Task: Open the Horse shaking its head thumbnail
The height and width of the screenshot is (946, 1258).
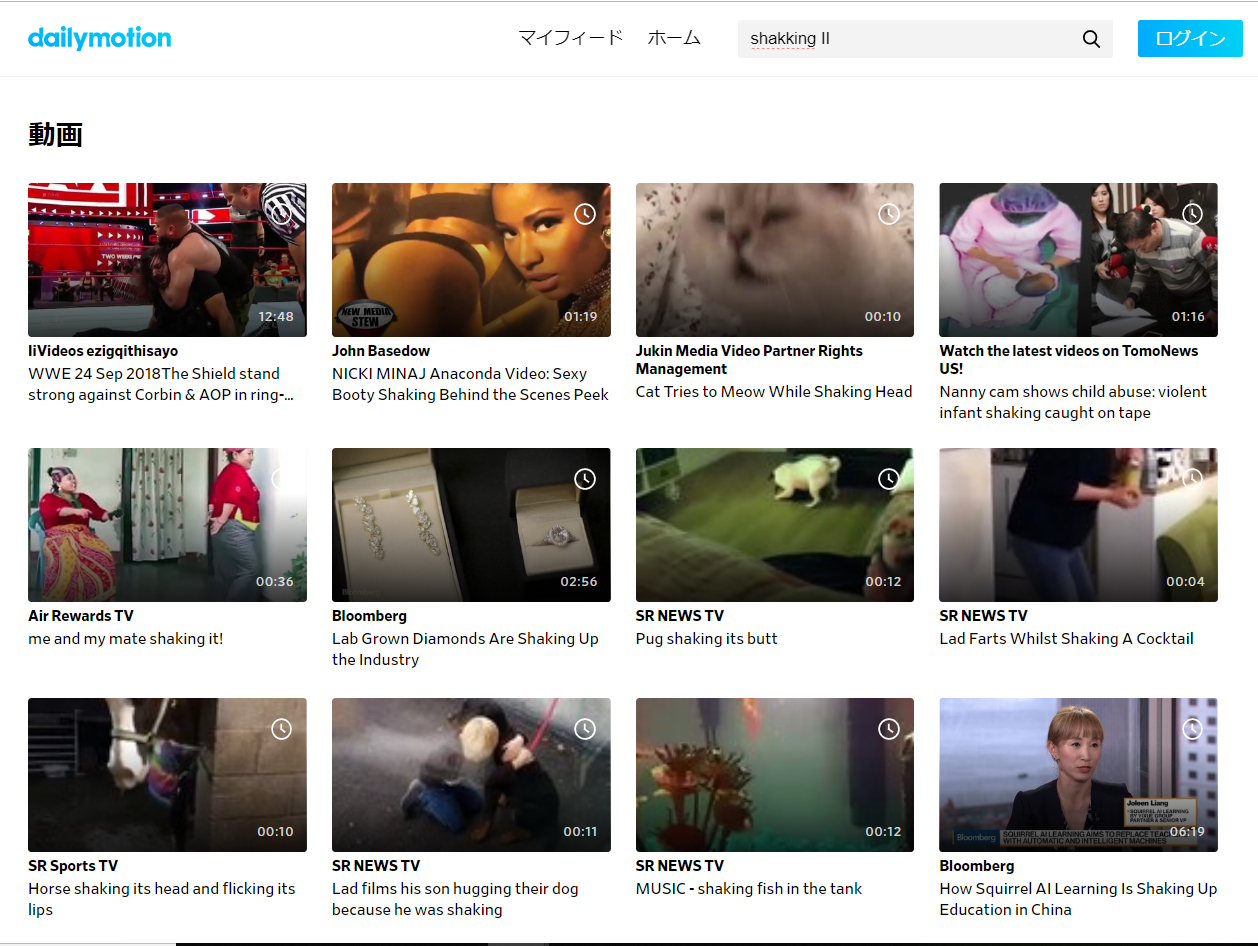Action: (167, 775)
